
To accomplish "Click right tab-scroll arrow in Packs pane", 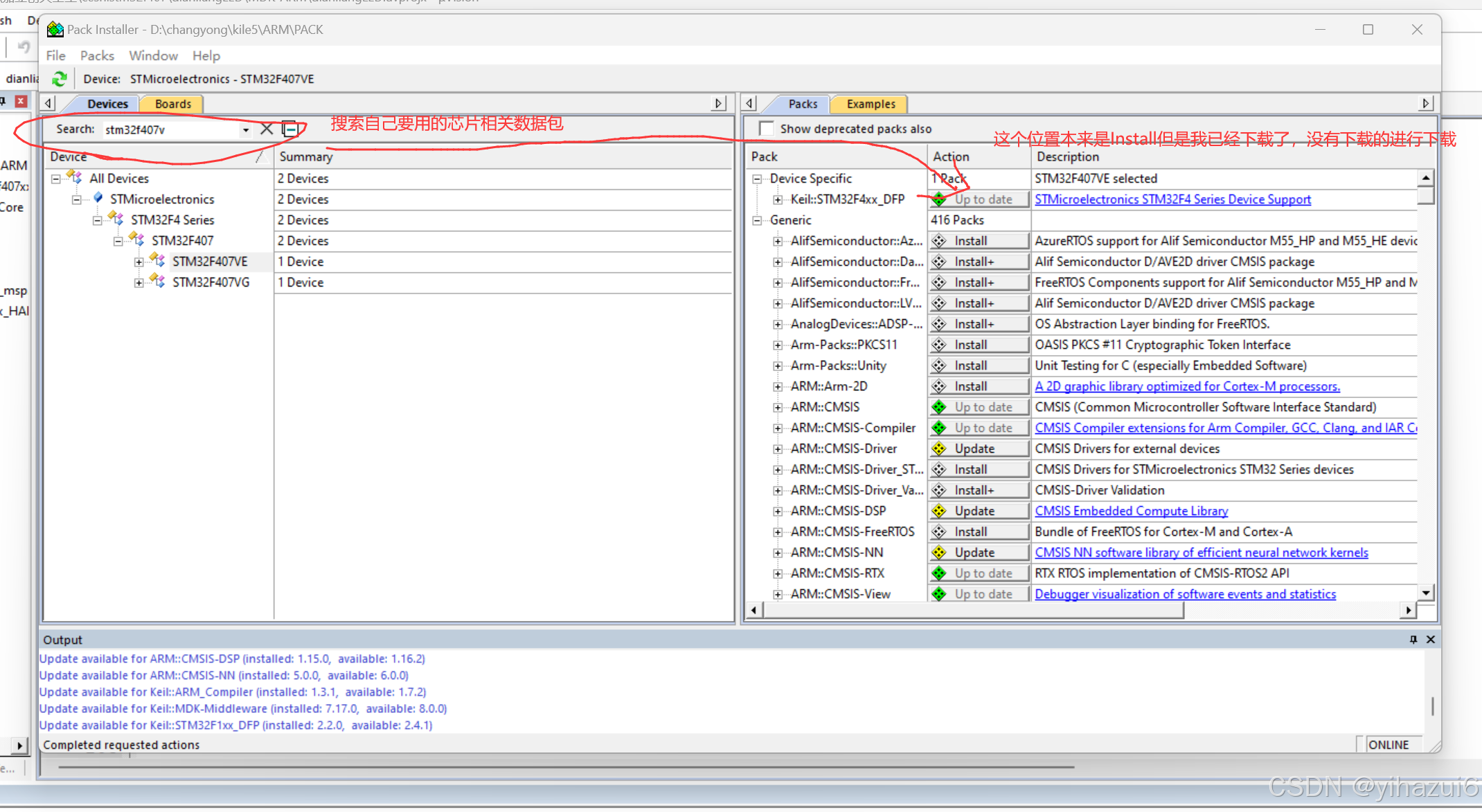I will tap(1426, 104).
